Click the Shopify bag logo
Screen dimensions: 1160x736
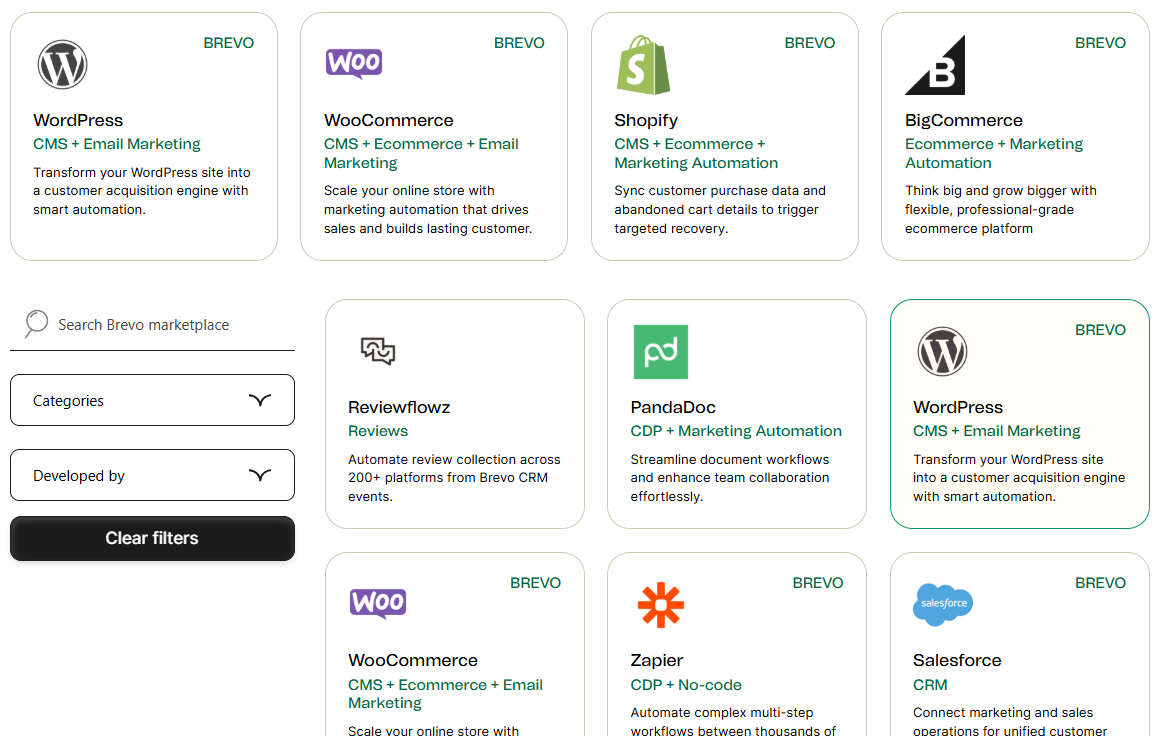[x=643, y=64]
